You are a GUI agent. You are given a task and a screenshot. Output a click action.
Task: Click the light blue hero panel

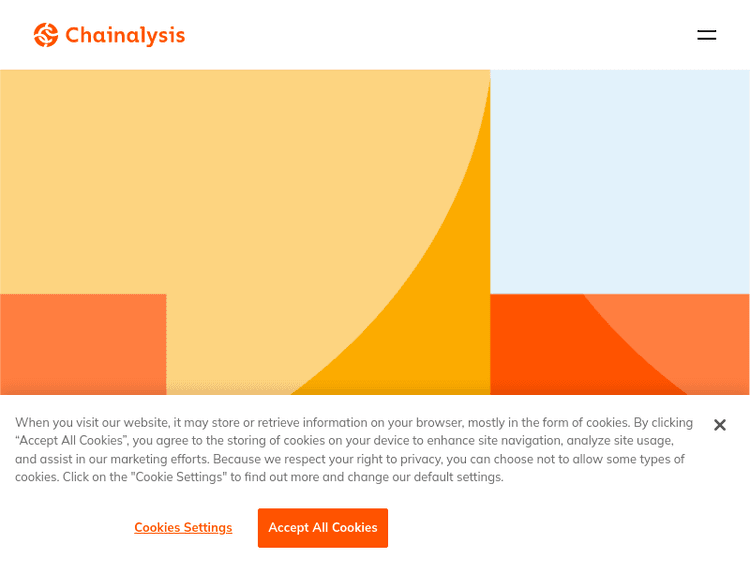tap(620, 180)
